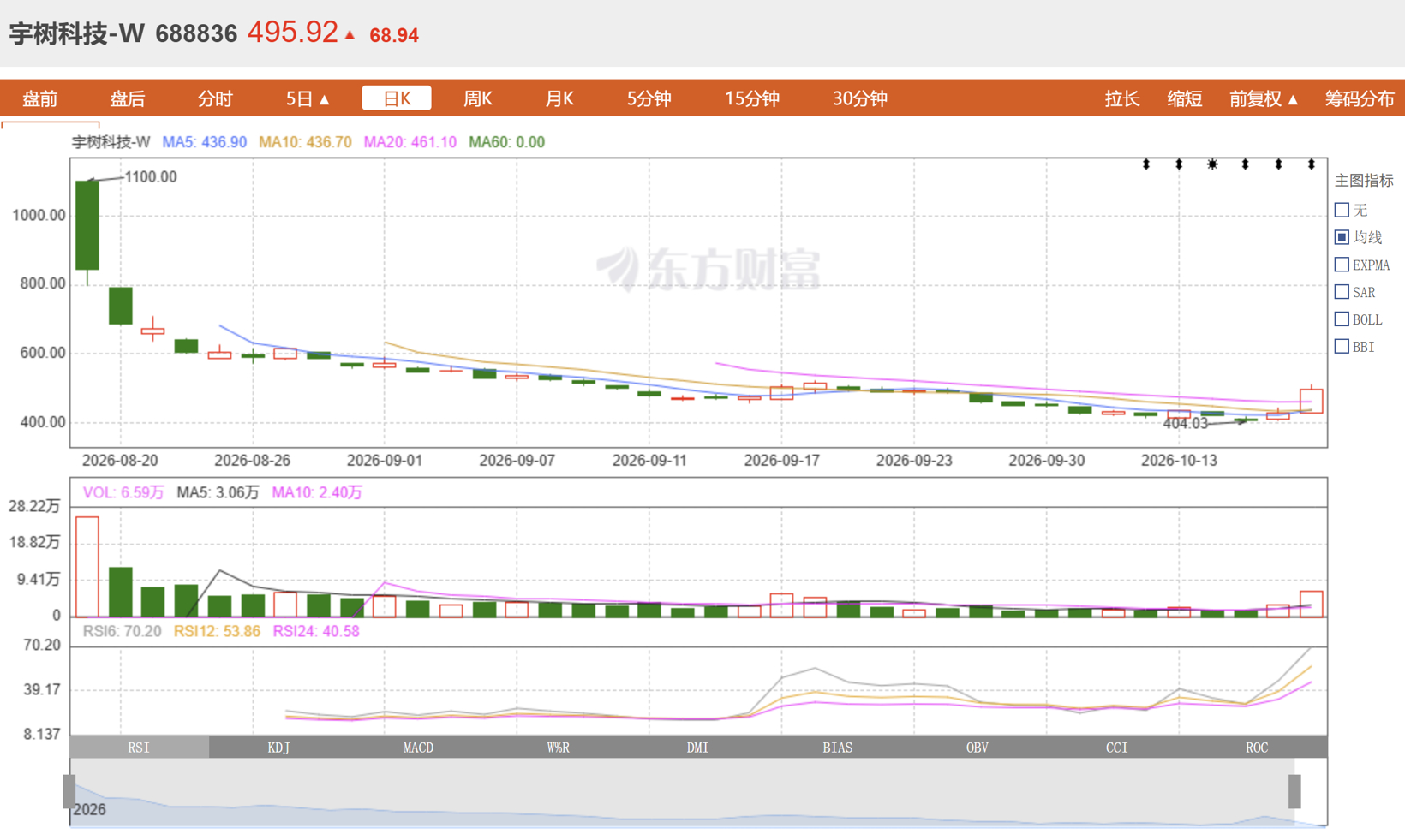Click the leftmost double-arrow event marker
Viewport: 1405px width, 840px height.
tap(1146, 164)
